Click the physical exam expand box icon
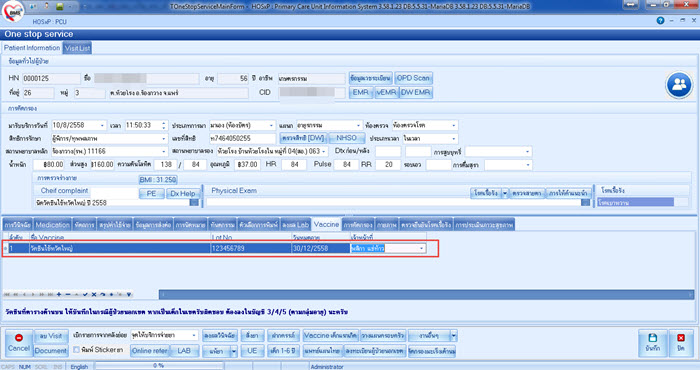700x370 pixels. tap(585, 203)
